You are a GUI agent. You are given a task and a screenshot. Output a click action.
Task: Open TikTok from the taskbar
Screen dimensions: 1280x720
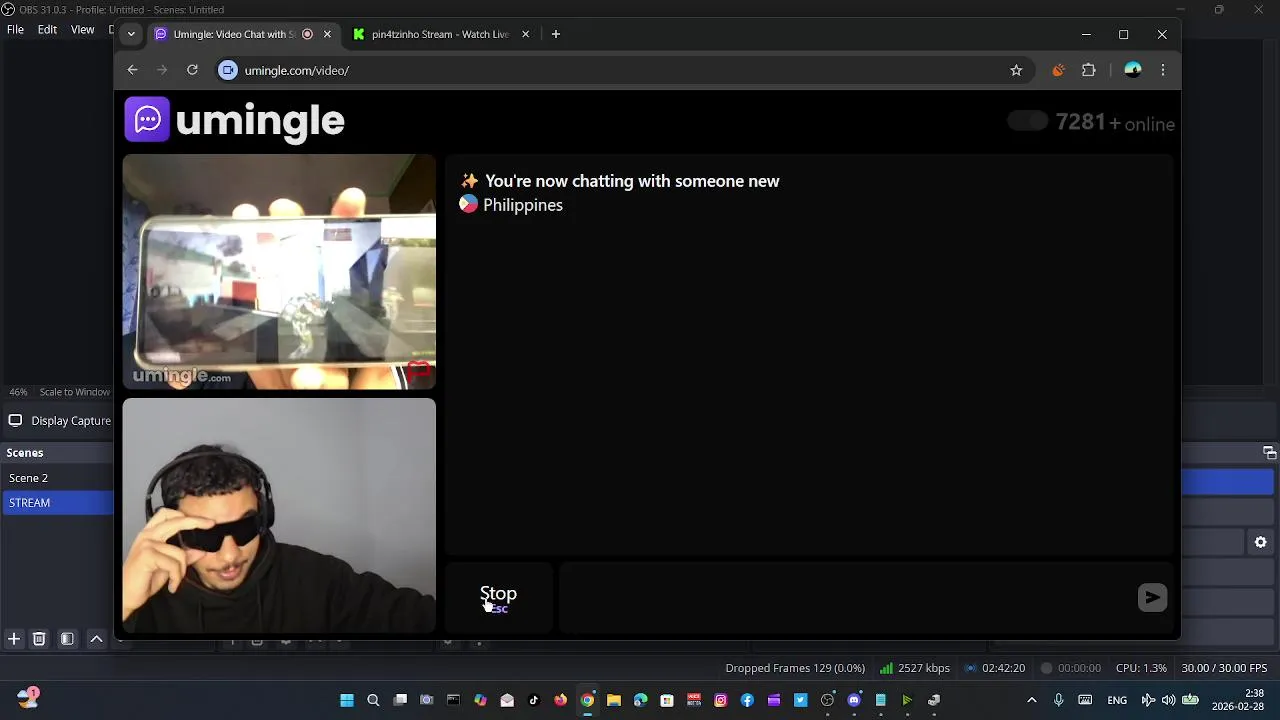[533, 700]
